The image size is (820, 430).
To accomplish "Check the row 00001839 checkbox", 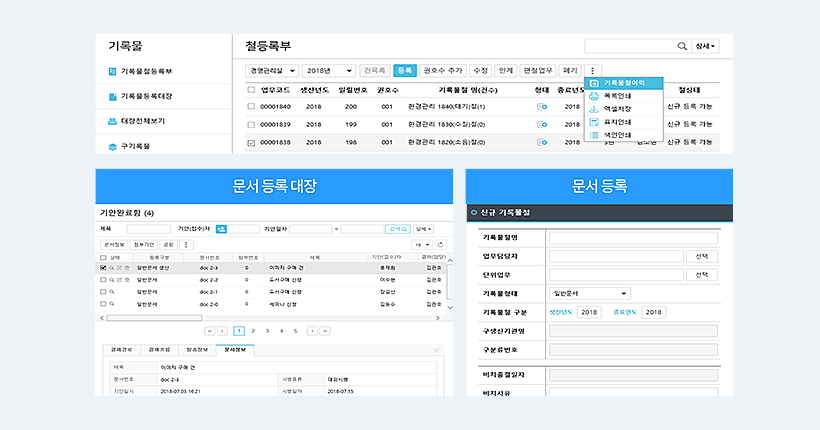I will click(x=251, y=125).
